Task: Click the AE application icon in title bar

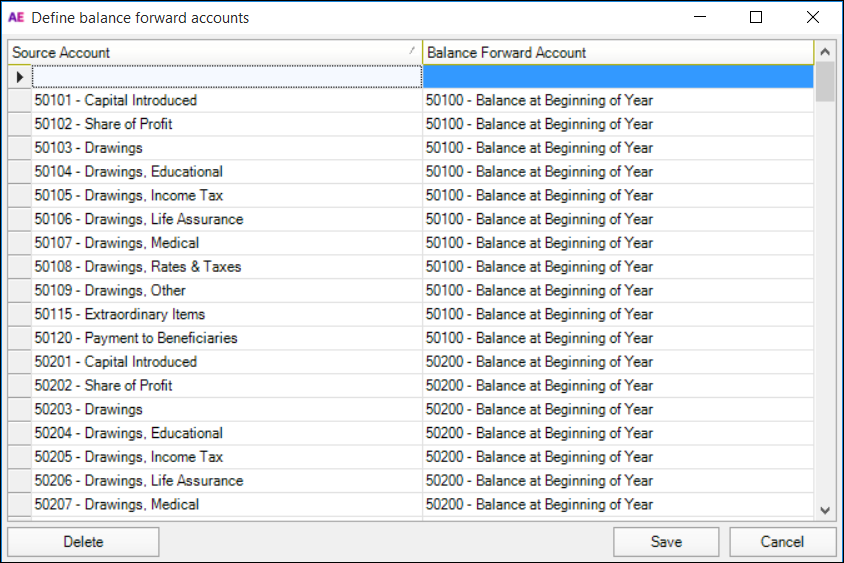Action: pos(16,18)
